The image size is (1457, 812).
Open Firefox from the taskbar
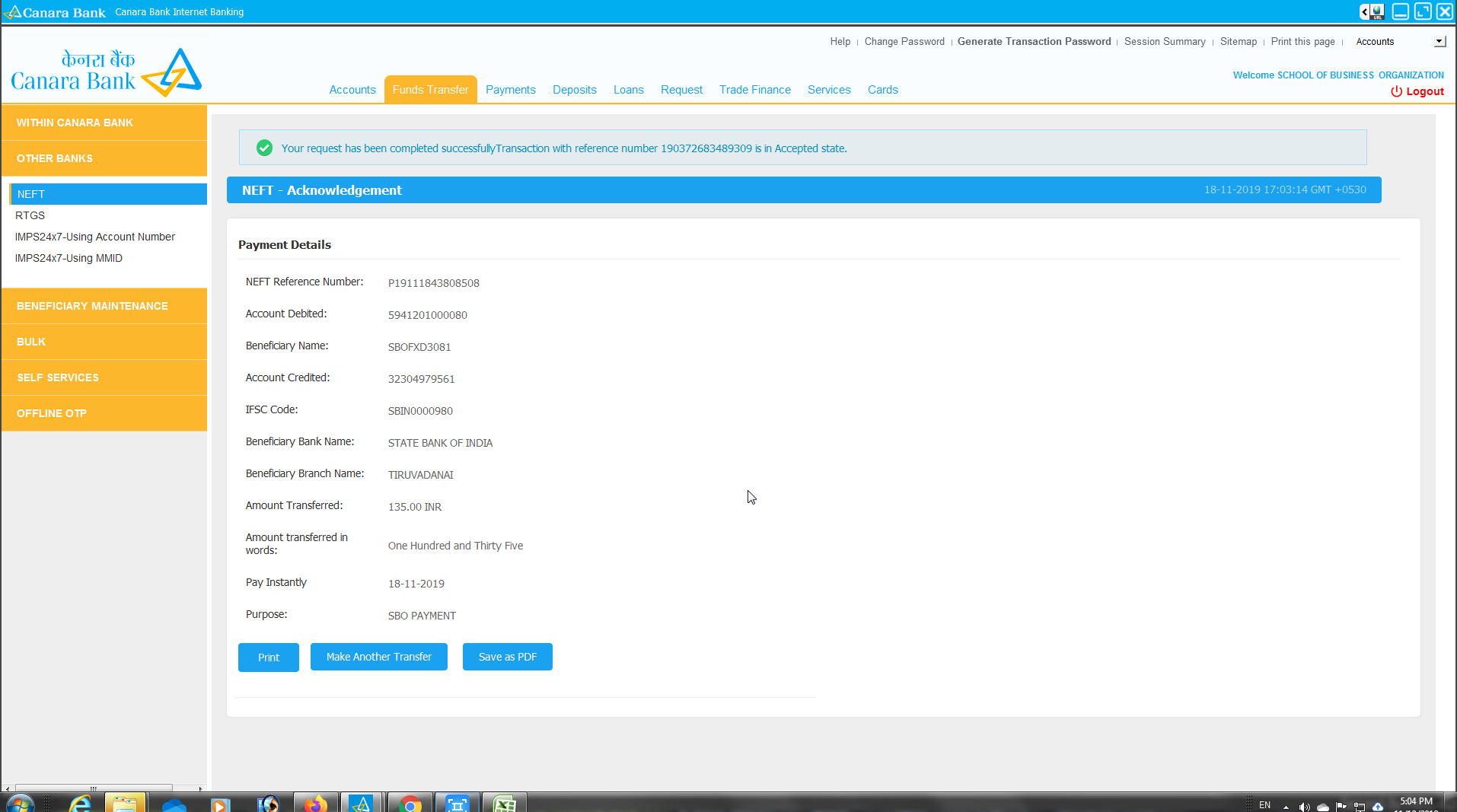coord(314,804)
